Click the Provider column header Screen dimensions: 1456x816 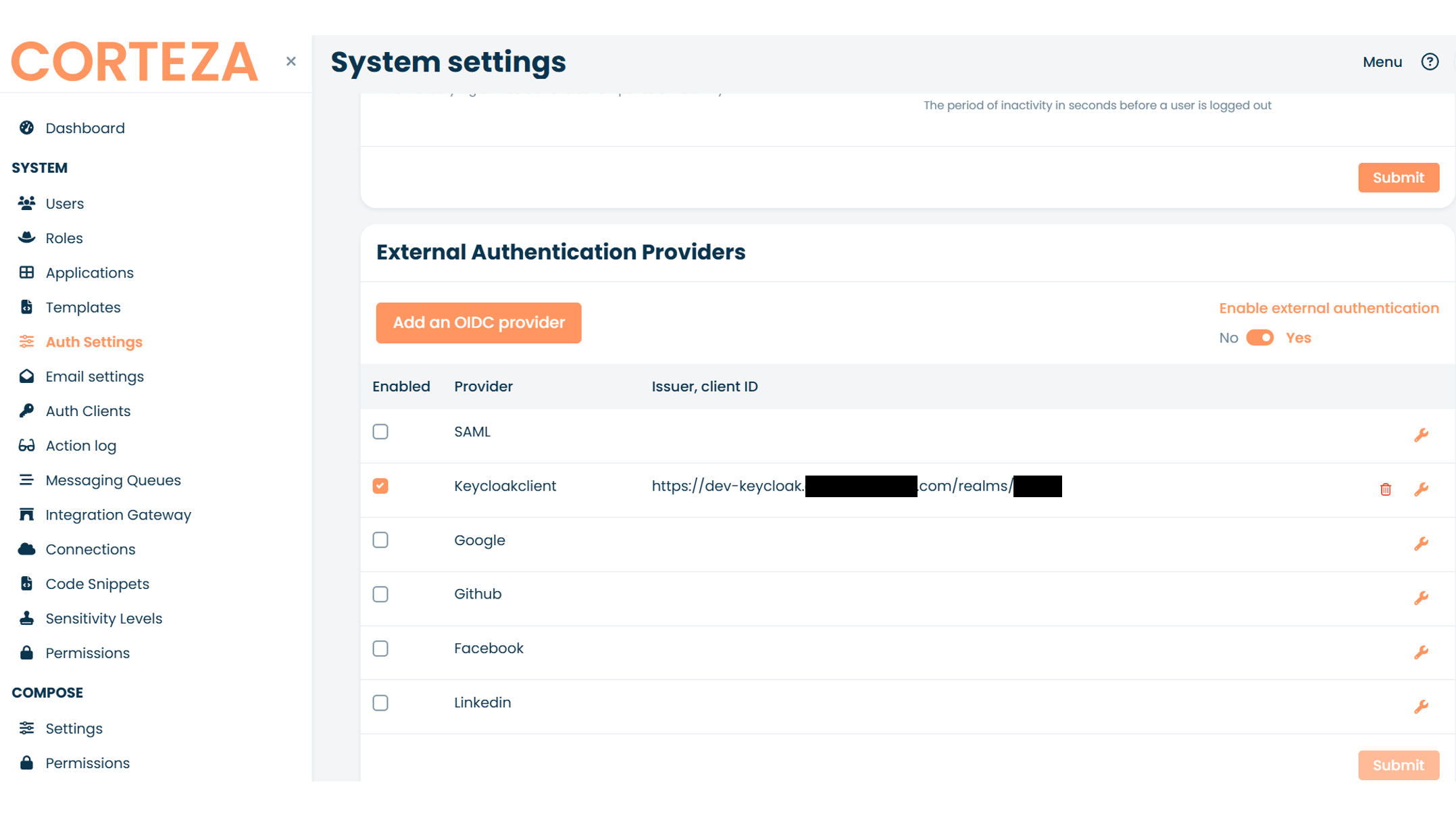pos(483,386)
